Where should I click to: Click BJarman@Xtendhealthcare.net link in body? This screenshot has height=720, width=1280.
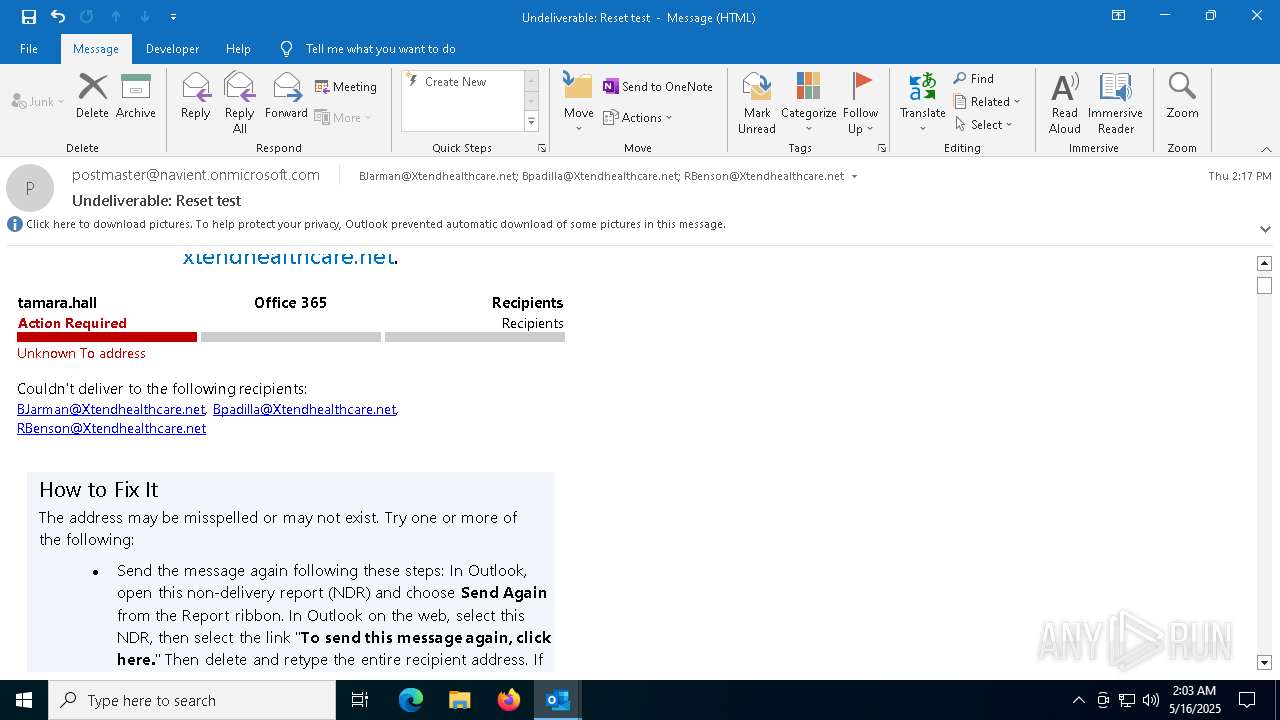click(x=111, y=409)
